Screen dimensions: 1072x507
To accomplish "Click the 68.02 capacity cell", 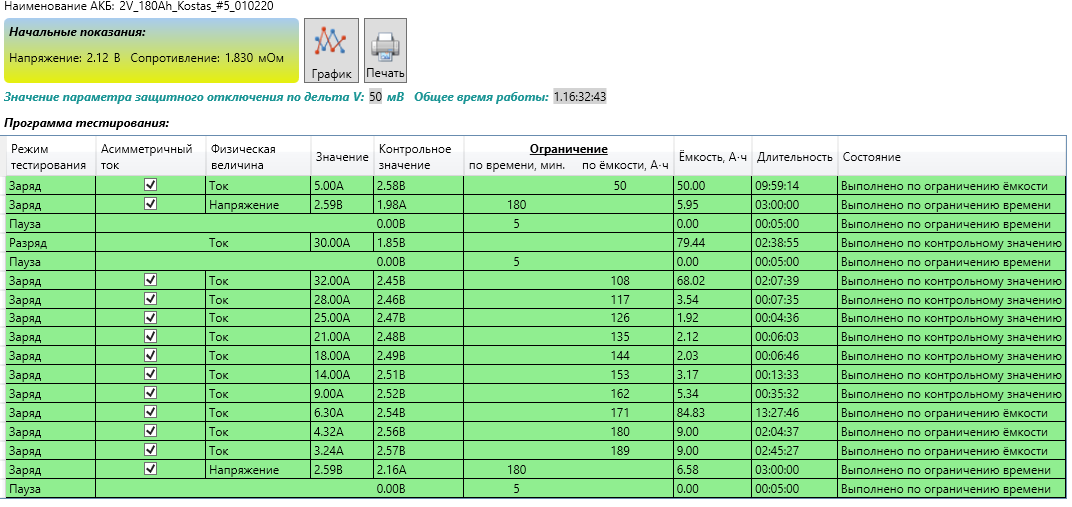I will (713, 280).
